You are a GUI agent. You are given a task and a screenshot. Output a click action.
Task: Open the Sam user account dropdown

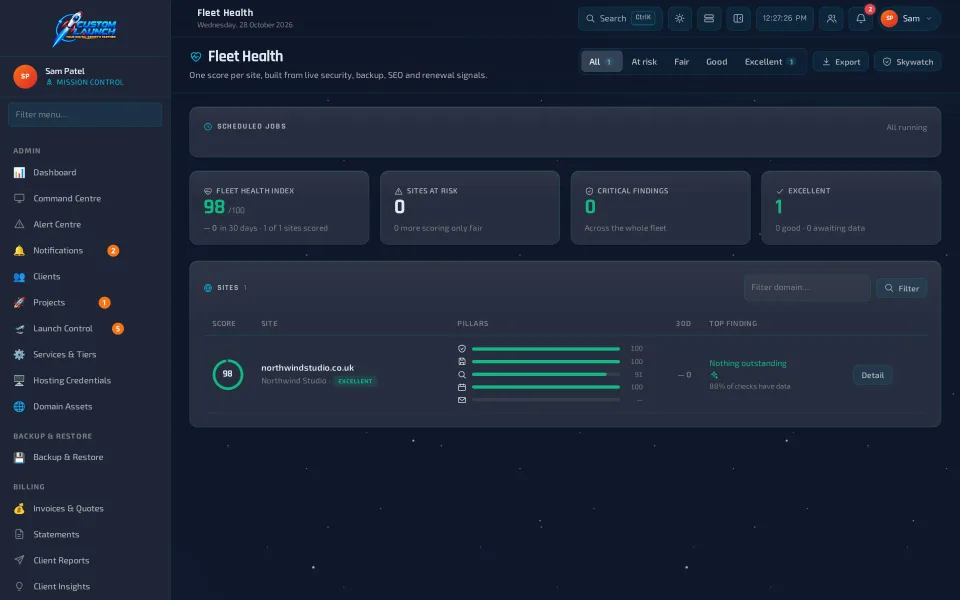tap(910, 18)
